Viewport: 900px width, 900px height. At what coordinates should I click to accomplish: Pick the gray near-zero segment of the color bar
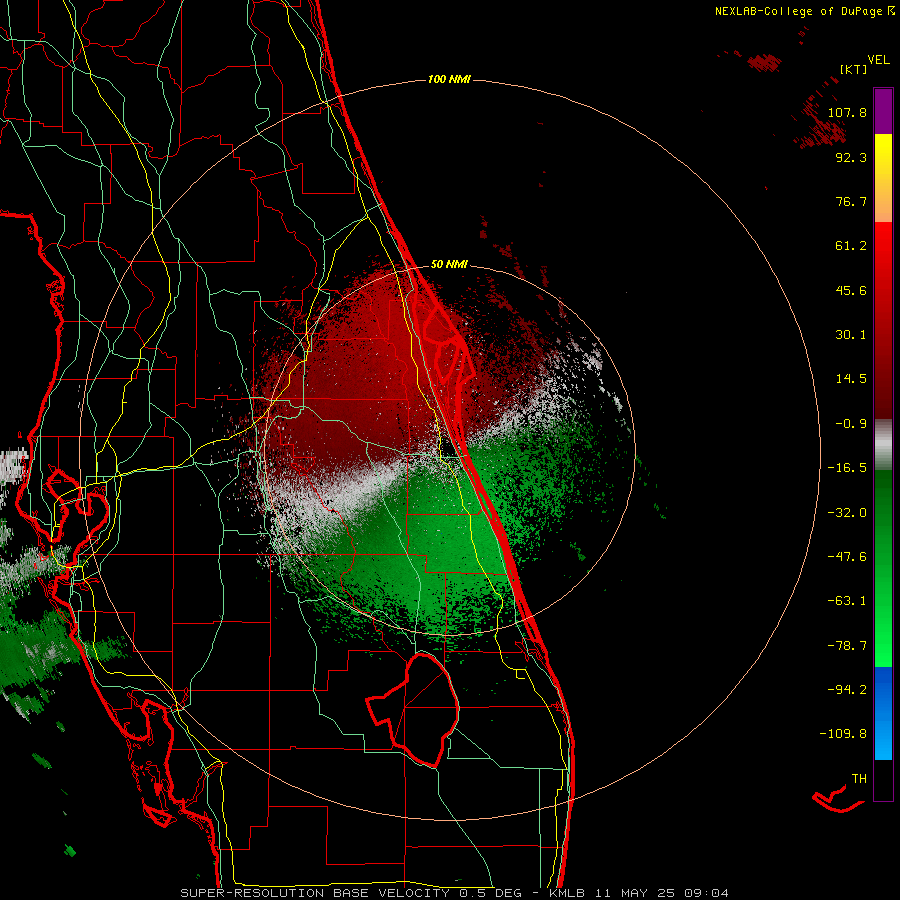pyautogui.click(x=883, y=445)
